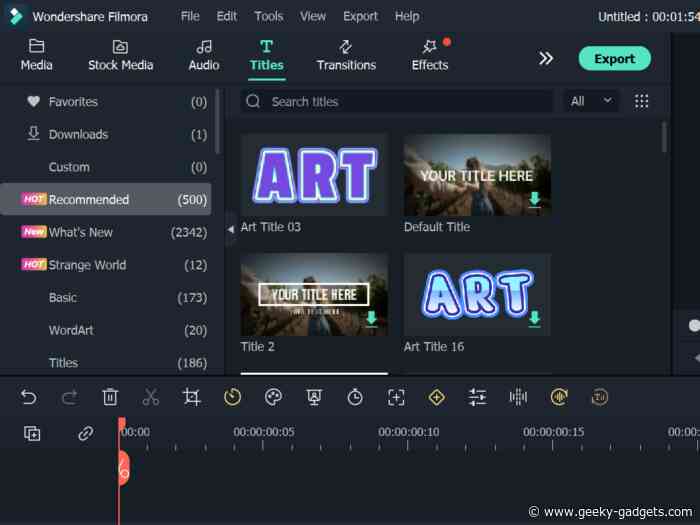Image resolution: width=700 pixels, height=525 pixels.
Task: Expand more tabs with double chevron
Action: 546,58
